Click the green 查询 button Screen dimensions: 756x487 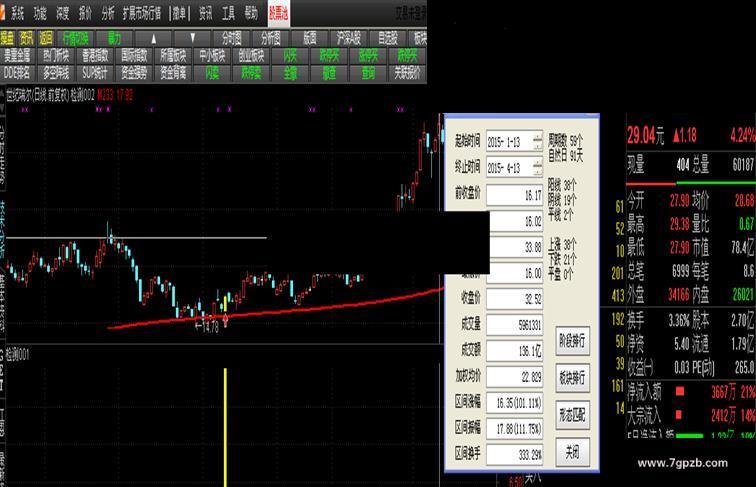tap(368, 73)
